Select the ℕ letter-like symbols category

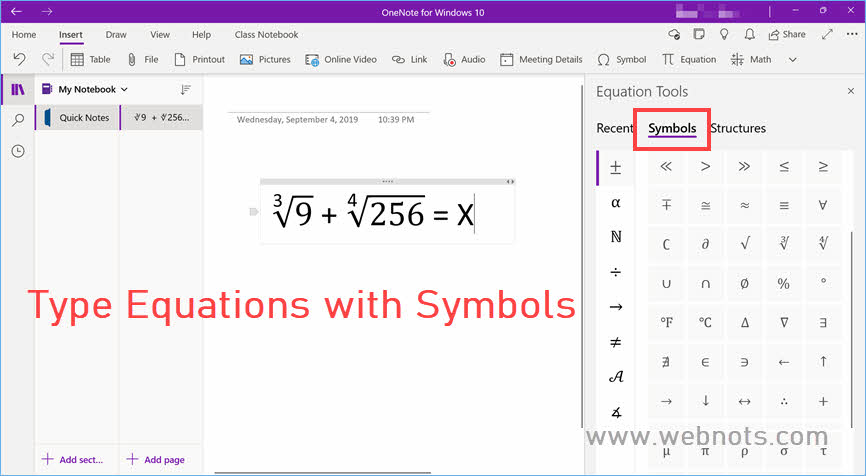(x=616, y=237)
